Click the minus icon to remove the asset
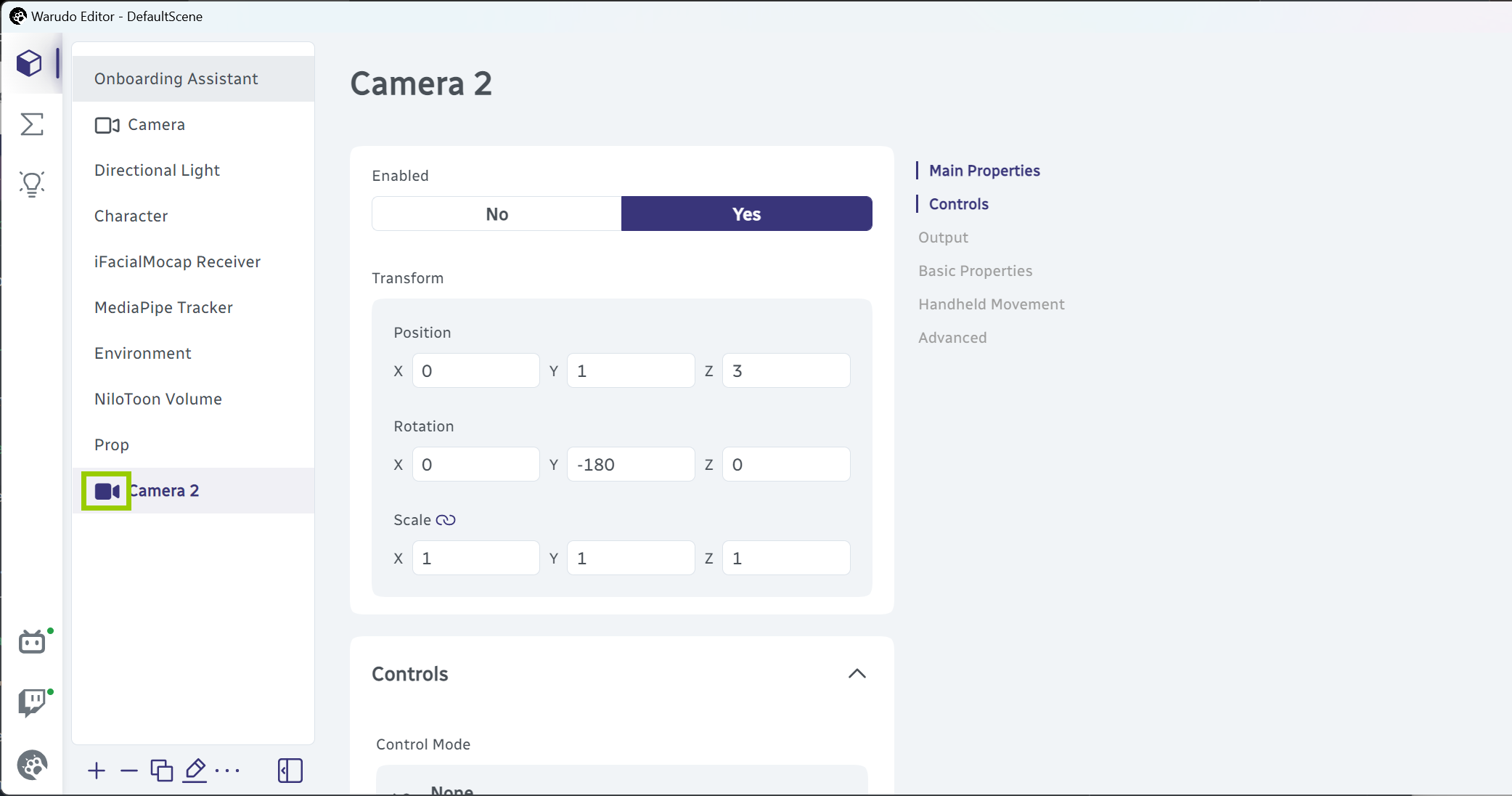The image size is (1512, 796). click(x=129, y=771)
